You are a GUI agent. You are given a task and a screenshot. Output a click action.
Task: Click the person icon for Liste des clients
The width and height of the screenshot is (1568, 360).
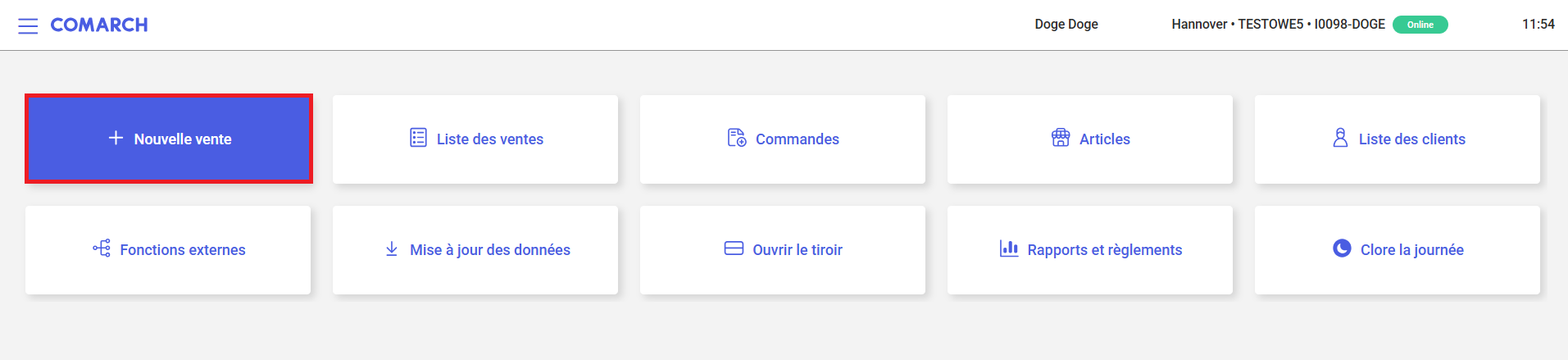[x=1340, y=138]
